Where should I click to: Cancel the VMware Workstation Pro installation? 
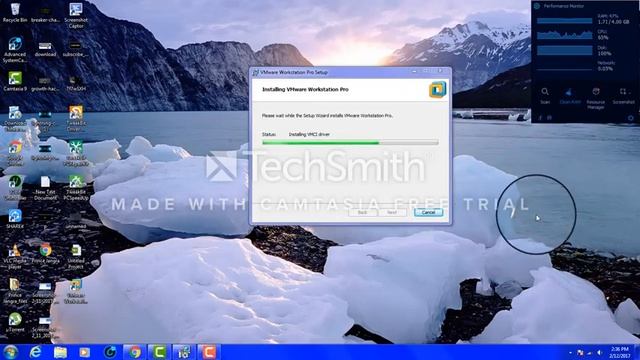(x=428, y=212)
